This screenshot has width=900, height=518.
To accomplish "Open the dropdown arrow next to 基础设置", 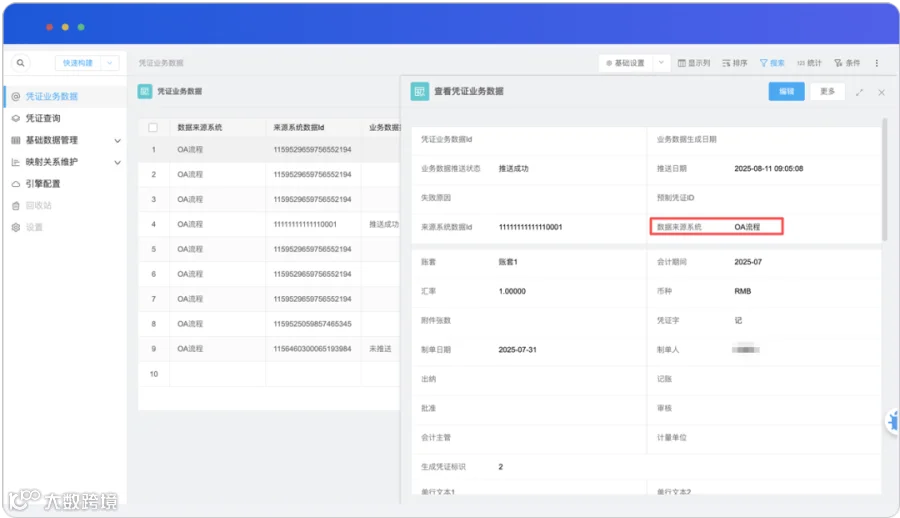I will 661,63.
